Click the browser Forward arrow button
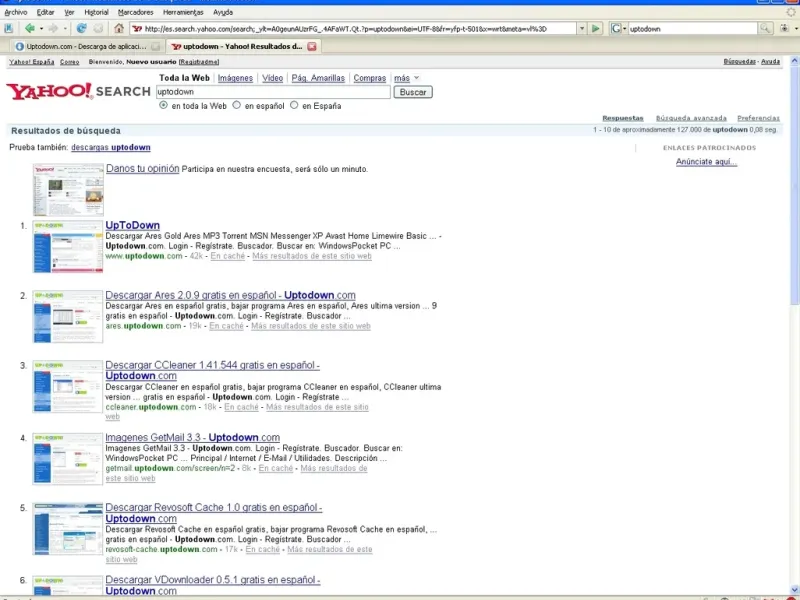The width and height of the screenshot is (800, 600). click(53, 29)
